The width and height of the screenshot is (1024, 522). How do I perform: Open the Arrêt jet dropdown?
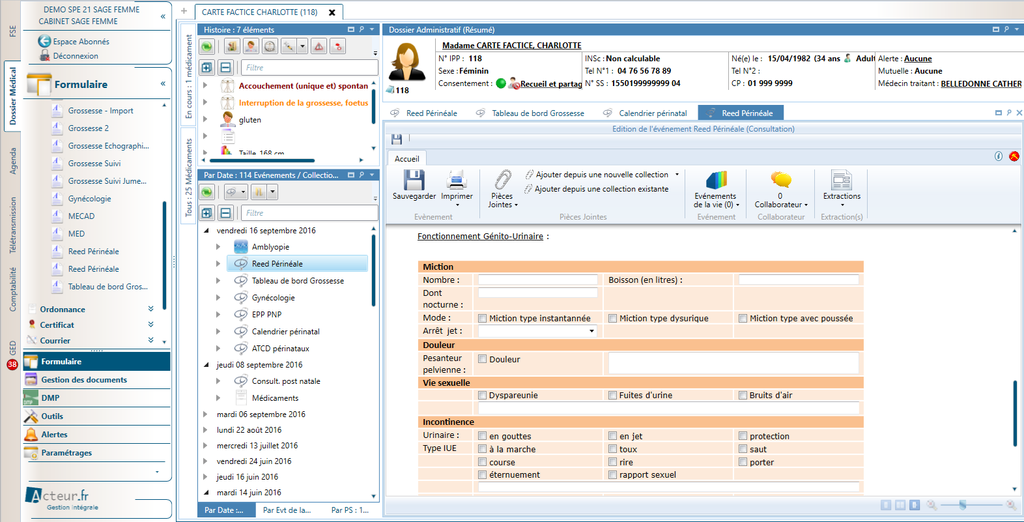coord(591,331)
